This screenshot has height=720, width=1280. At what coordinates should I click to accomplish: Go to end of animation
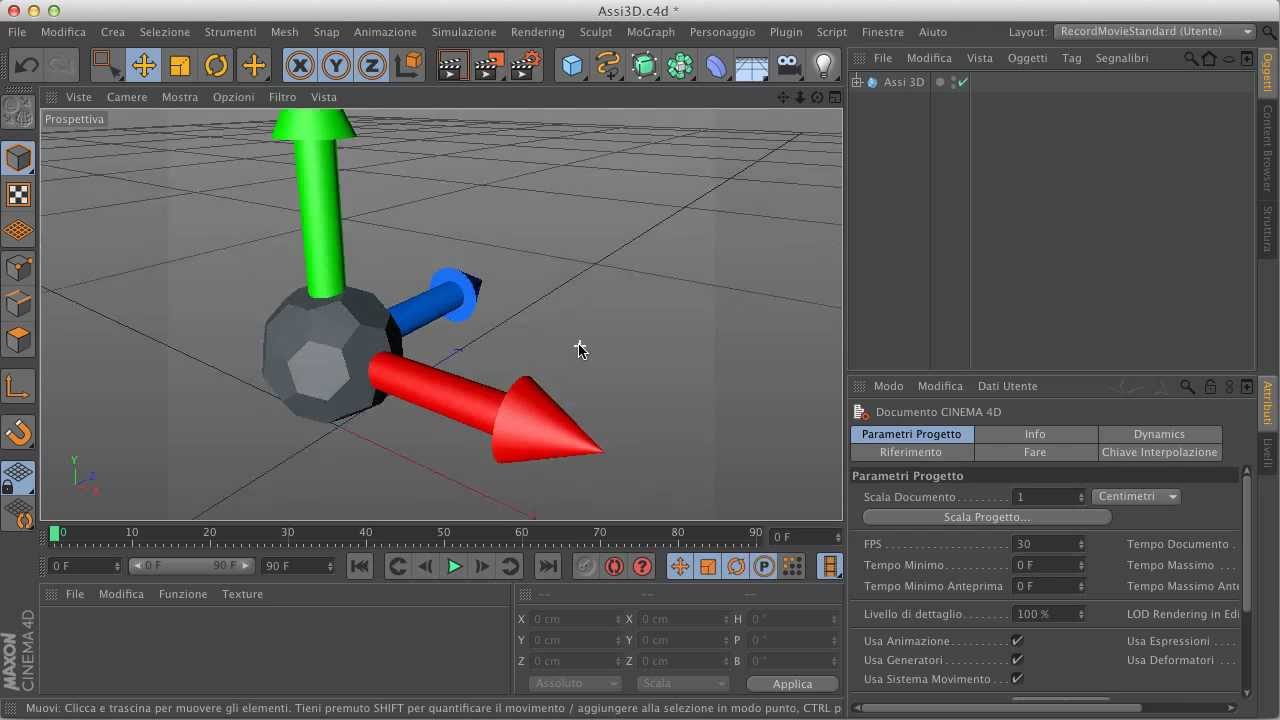[x=548, y=566]
